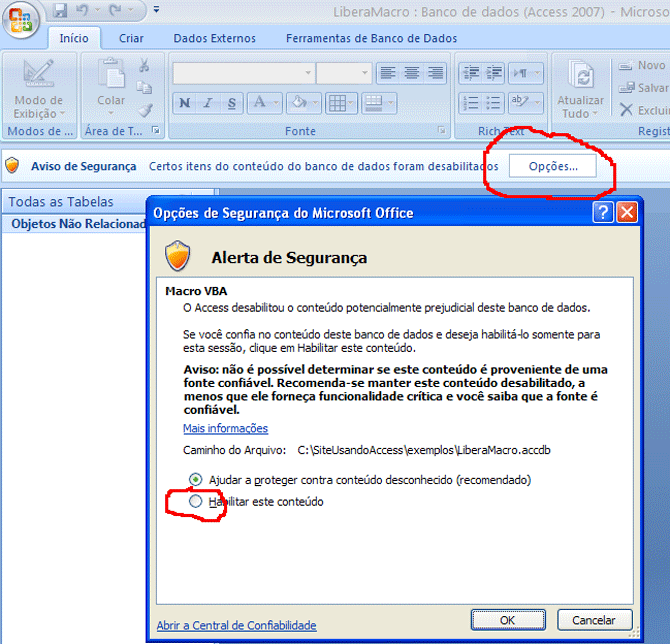Viewport: 670px width, 644px height.
Task: Click Salvar record button
Action: (643, 88)
